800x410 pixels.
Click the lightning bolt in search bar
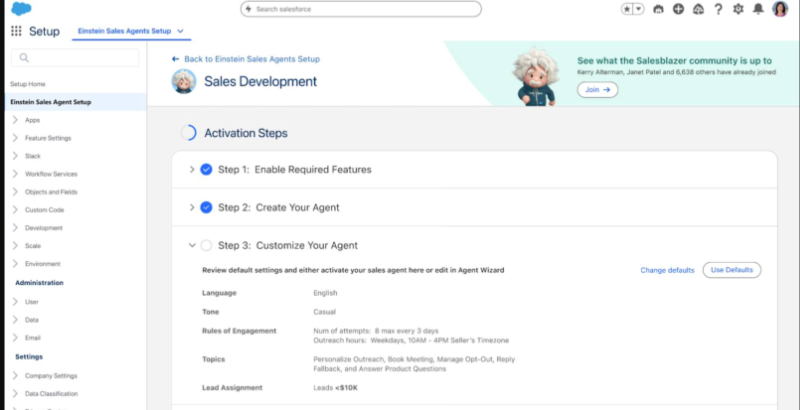pyautogui.click(x=249, y=9)
